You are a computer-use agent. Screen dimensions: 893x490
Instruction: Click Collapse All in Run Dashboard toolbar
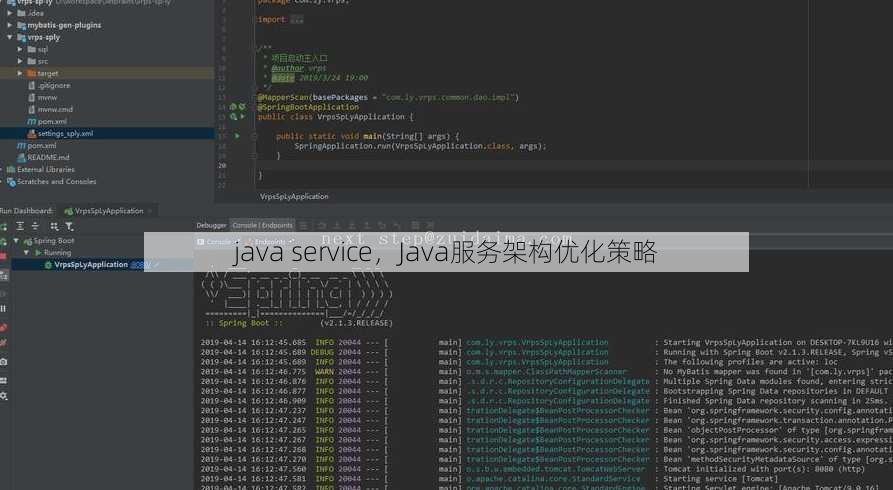(x=35, y=226)
